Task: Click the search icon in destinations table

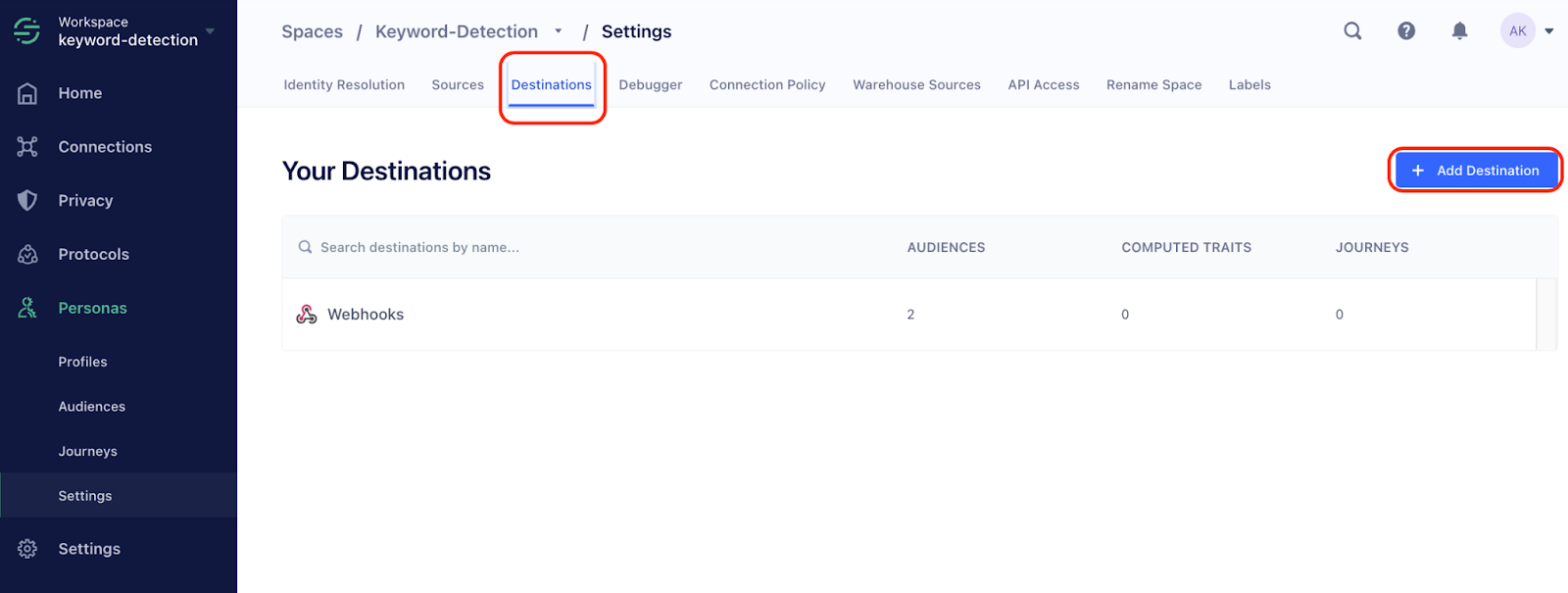Action: (306, 247)
